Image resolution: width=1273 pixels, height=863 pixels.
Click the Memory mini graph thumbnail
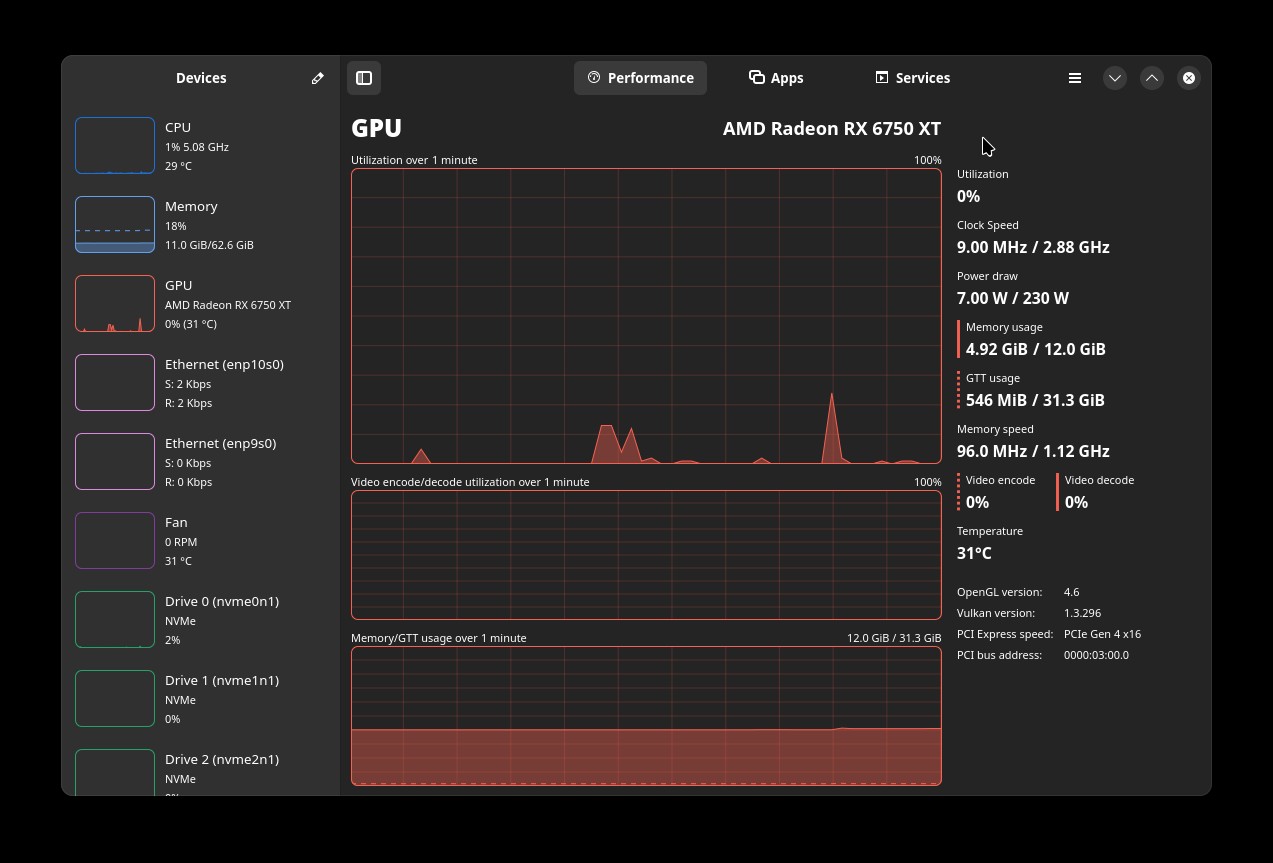[x=115, y=225]
